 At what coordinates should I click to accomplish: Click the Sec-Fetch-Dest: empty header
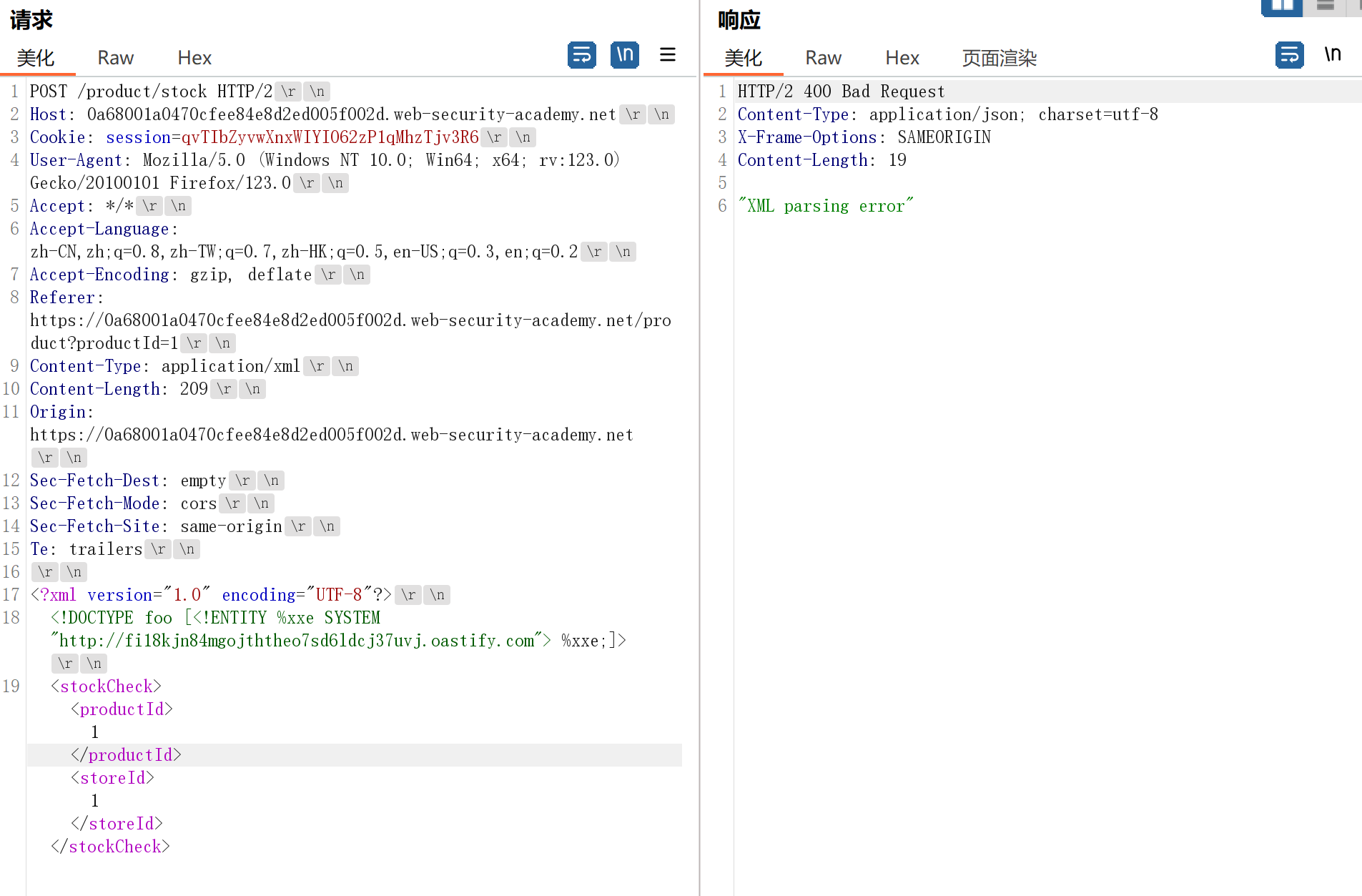(128, 481)
